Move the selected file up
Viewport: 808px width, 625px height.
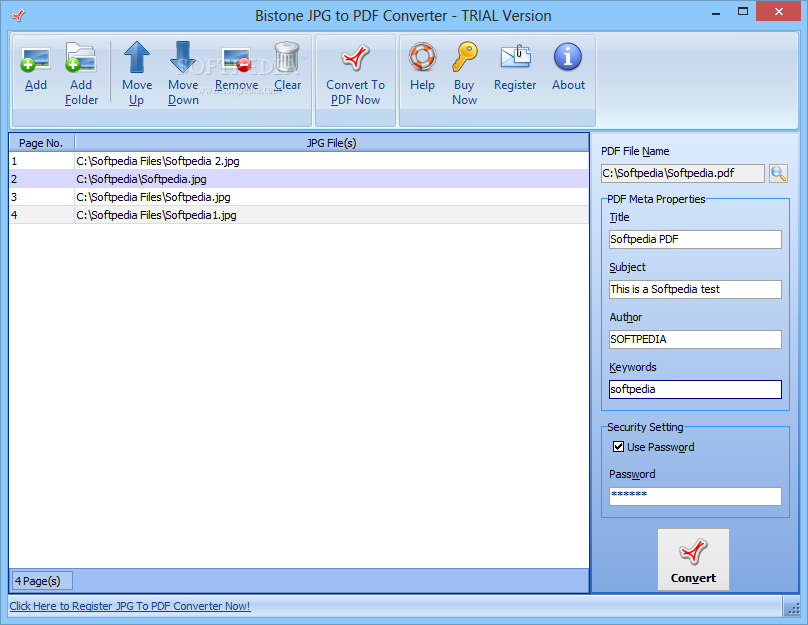point(137,73)
